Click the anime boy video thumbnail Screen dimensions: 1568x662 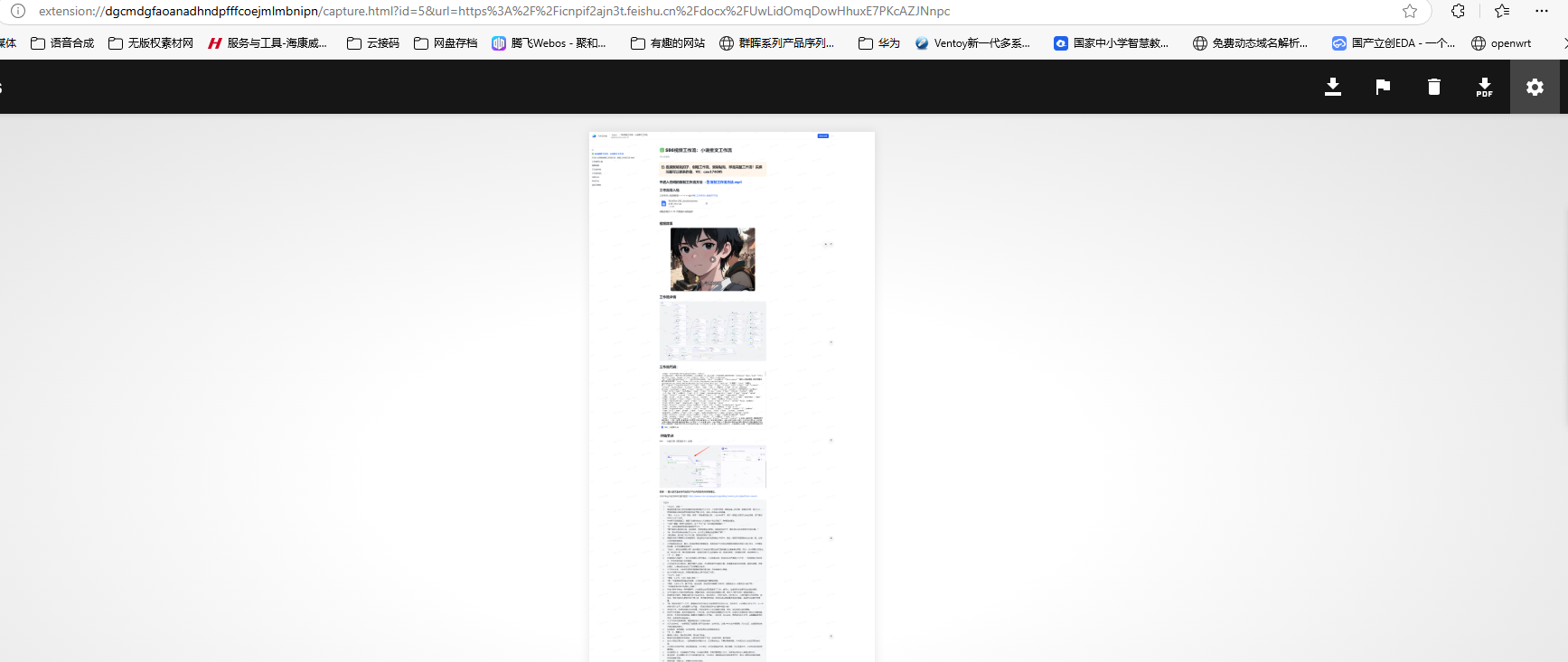(712, 259)
